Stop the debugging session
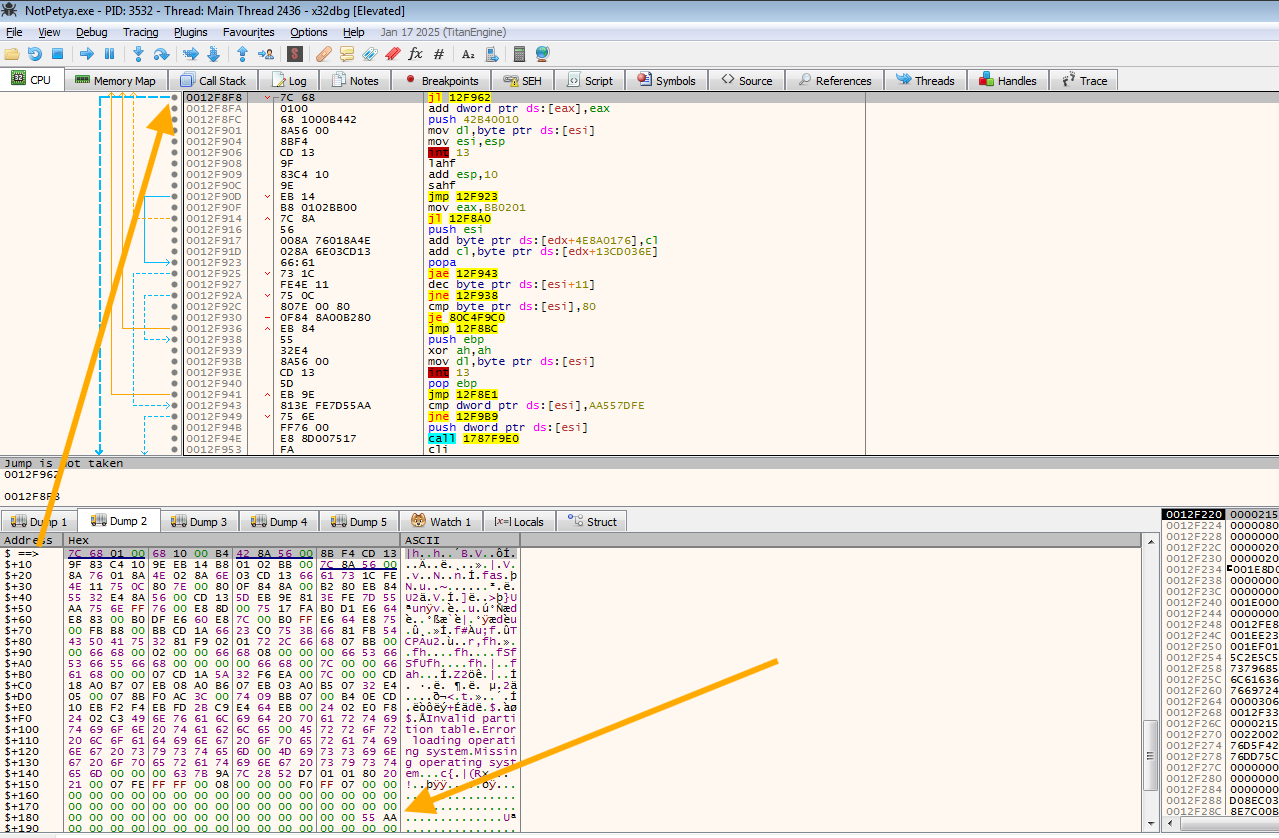This screenshot has height=838, width=1279. (x=57, y=53)
